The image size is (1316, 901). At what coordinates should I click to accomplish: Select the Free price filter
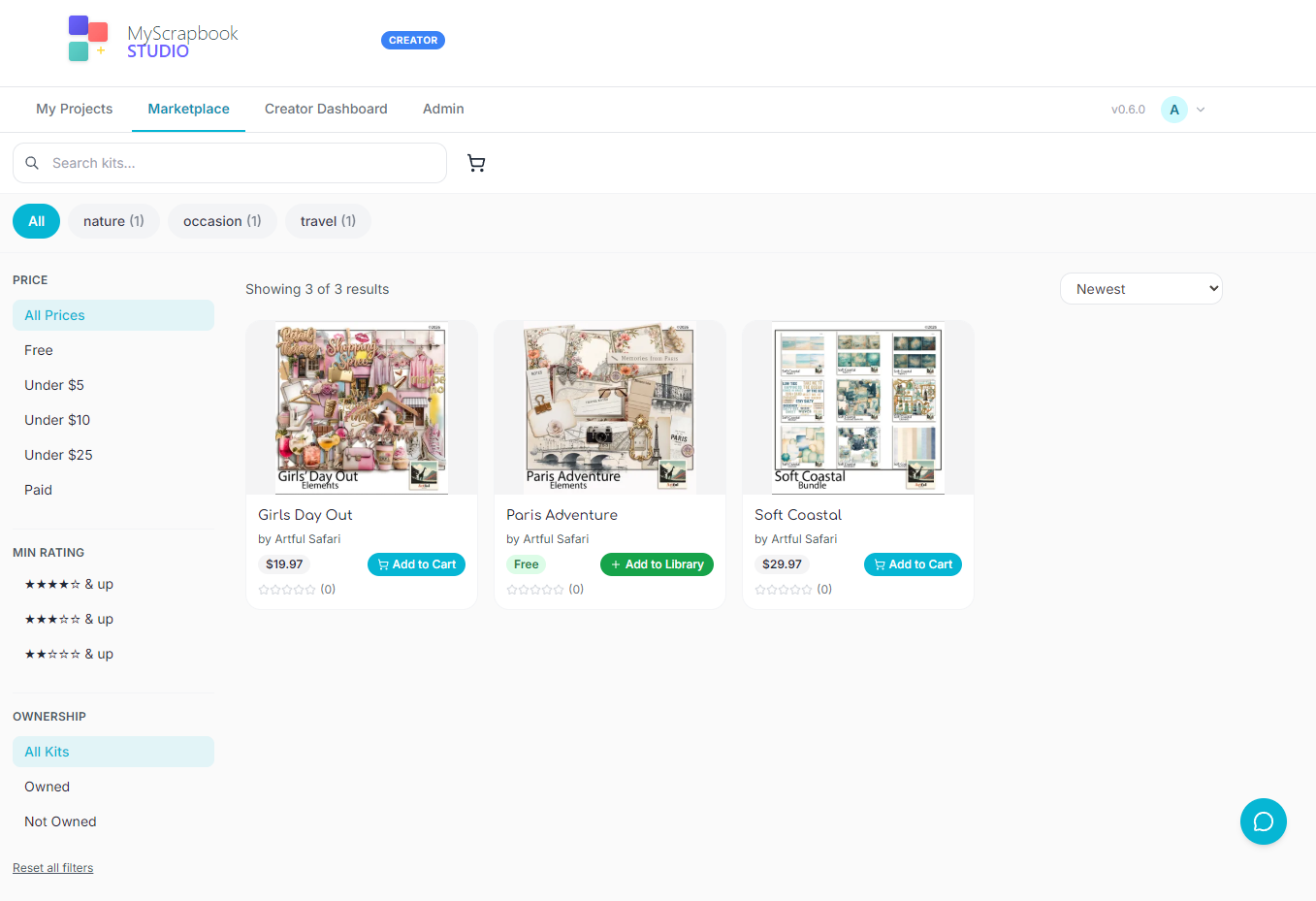point(38,350)
